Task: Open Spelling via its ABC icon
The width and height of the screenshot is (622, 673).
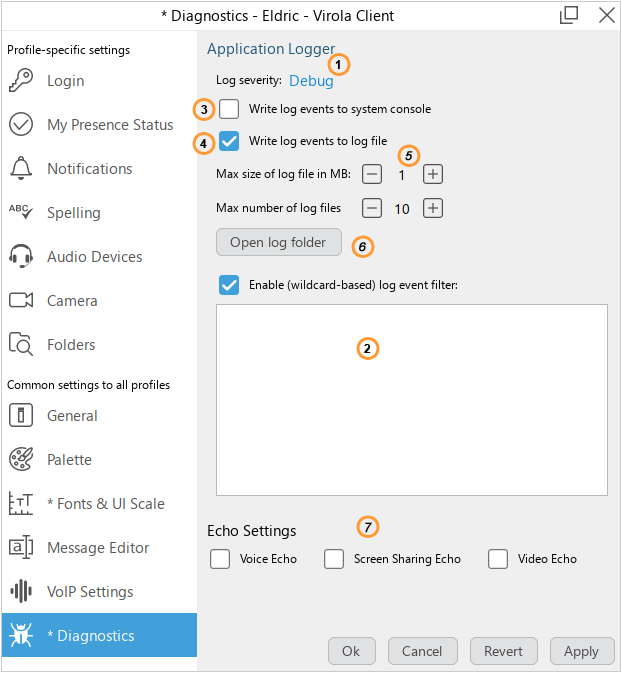Action: point(21,212)
